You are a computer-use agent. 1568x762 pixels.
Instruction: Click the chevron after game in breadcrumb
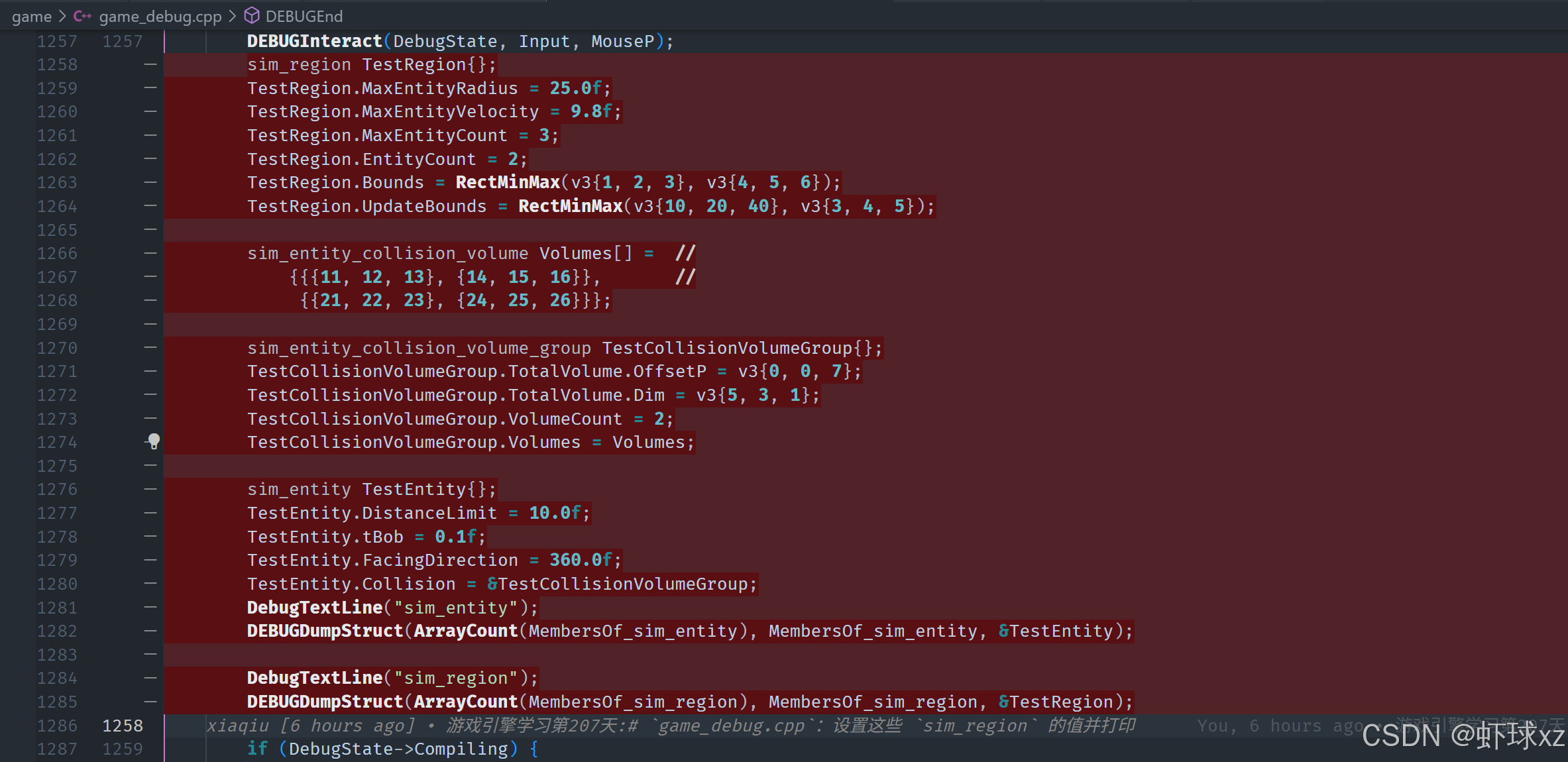pos(63,16)
